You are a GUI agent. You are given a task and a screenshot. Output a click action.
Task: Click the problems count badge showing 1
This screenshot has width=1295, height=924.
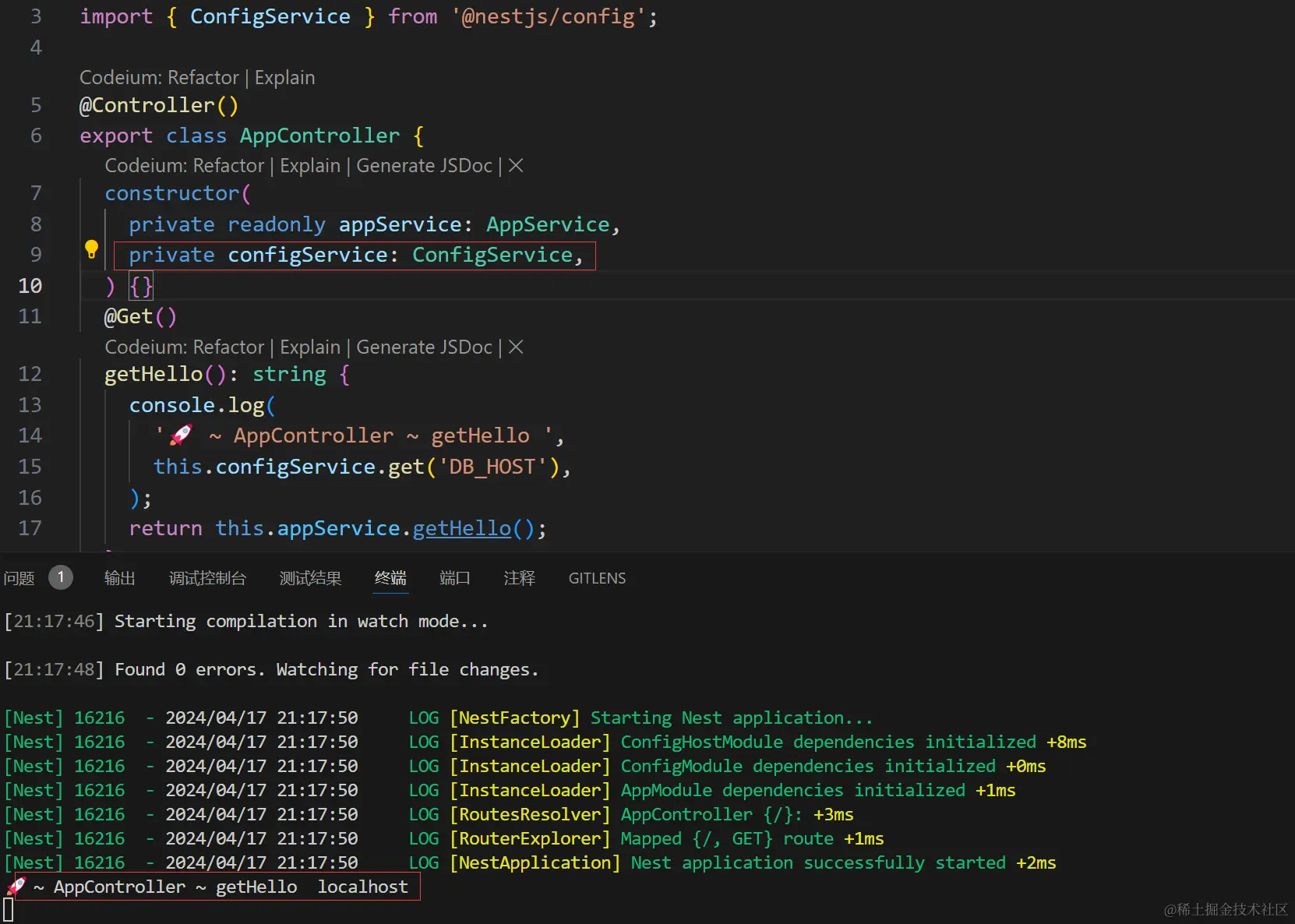61,577
